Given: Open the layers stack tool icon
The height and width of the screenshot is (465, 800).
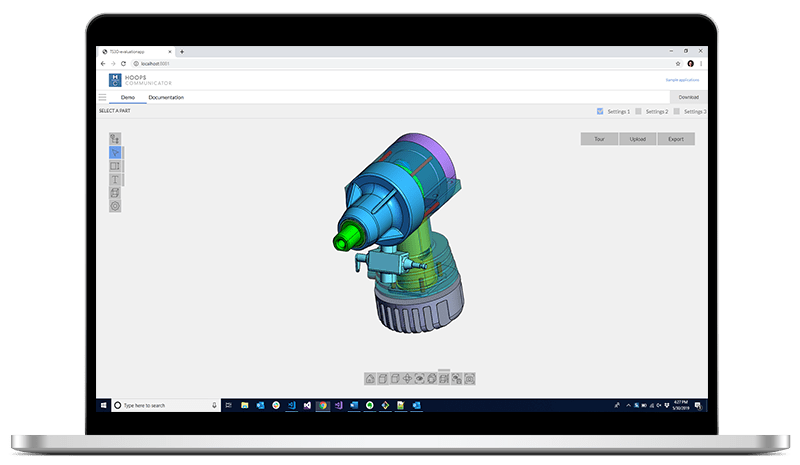Looking at the screenshot, I should click(115, 192).
